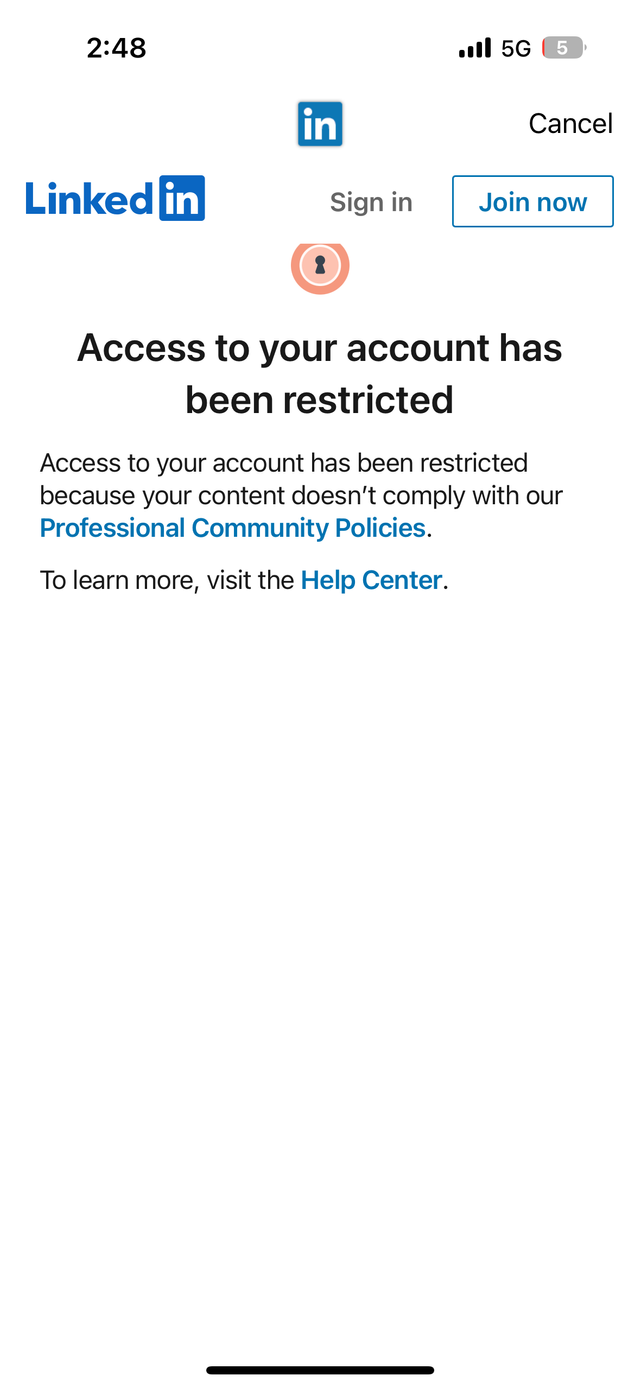Tap the cellular signal bars icon
The height and width of the screenshot is (1387, 640).
475,48
